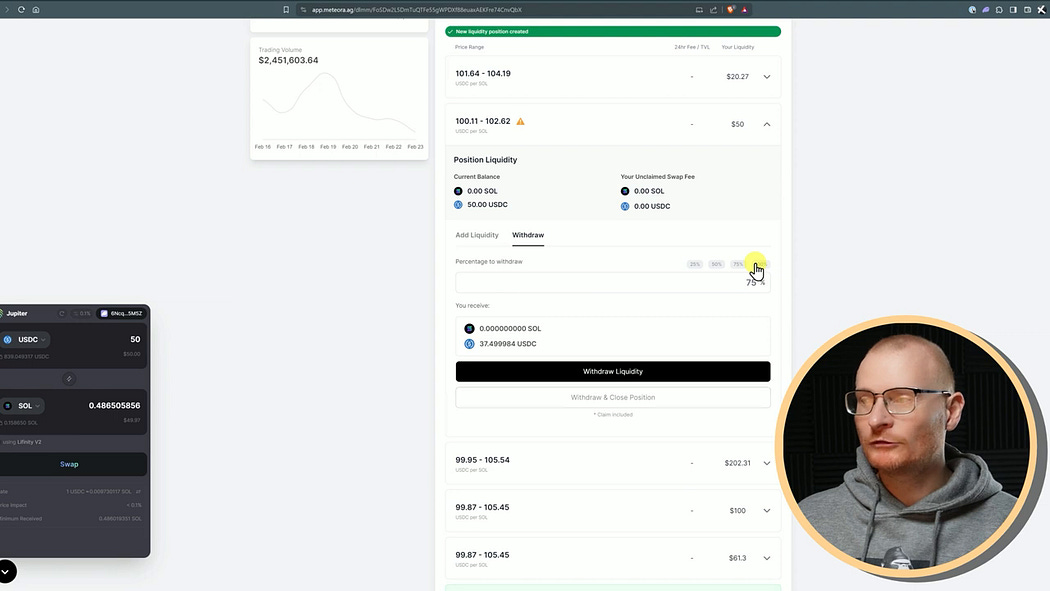Set withdraw percentage to 75%
1050x591 pixels.
point(738,264)
